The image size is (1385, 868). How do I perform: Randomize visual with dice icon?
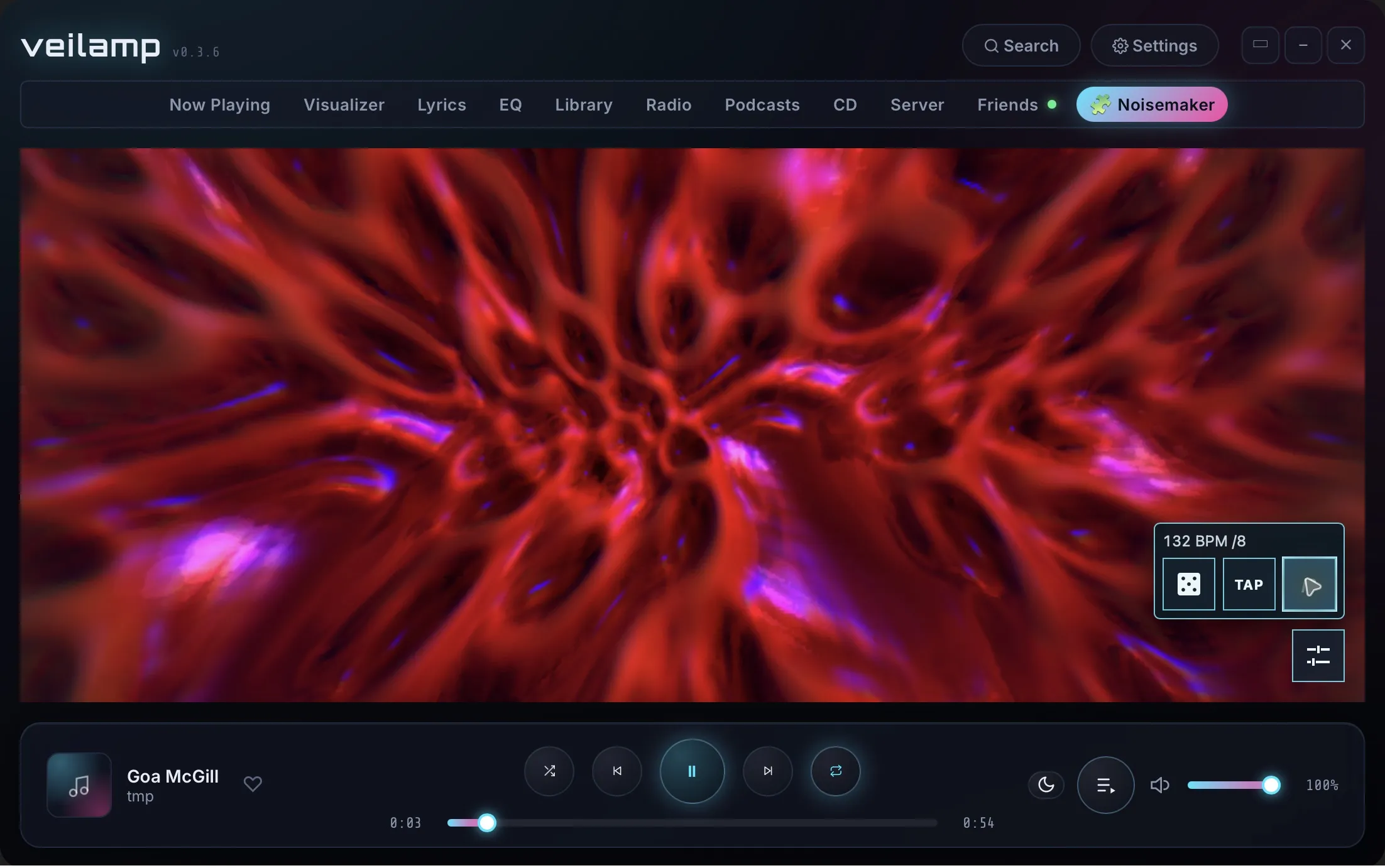click(1189, 585)
